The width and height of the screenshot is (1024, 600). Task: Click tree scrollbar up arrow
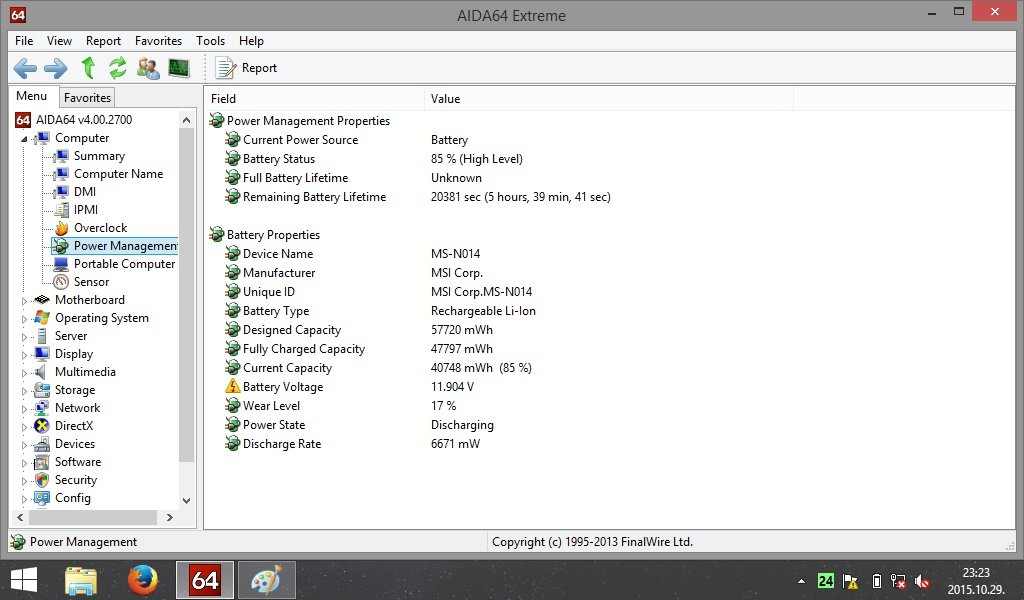tap(187, 120)
